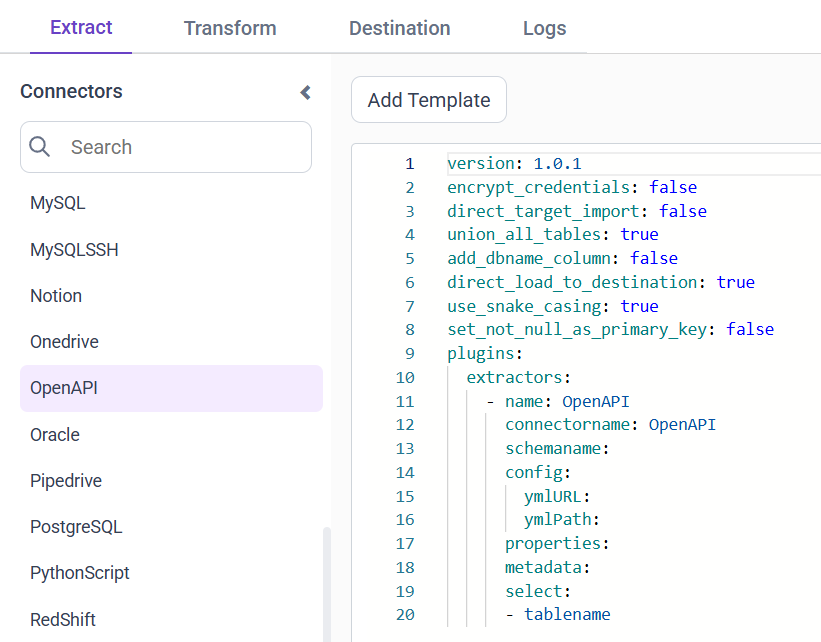
Task: Select the RedShift connector
Action: (x=63, y=619)
